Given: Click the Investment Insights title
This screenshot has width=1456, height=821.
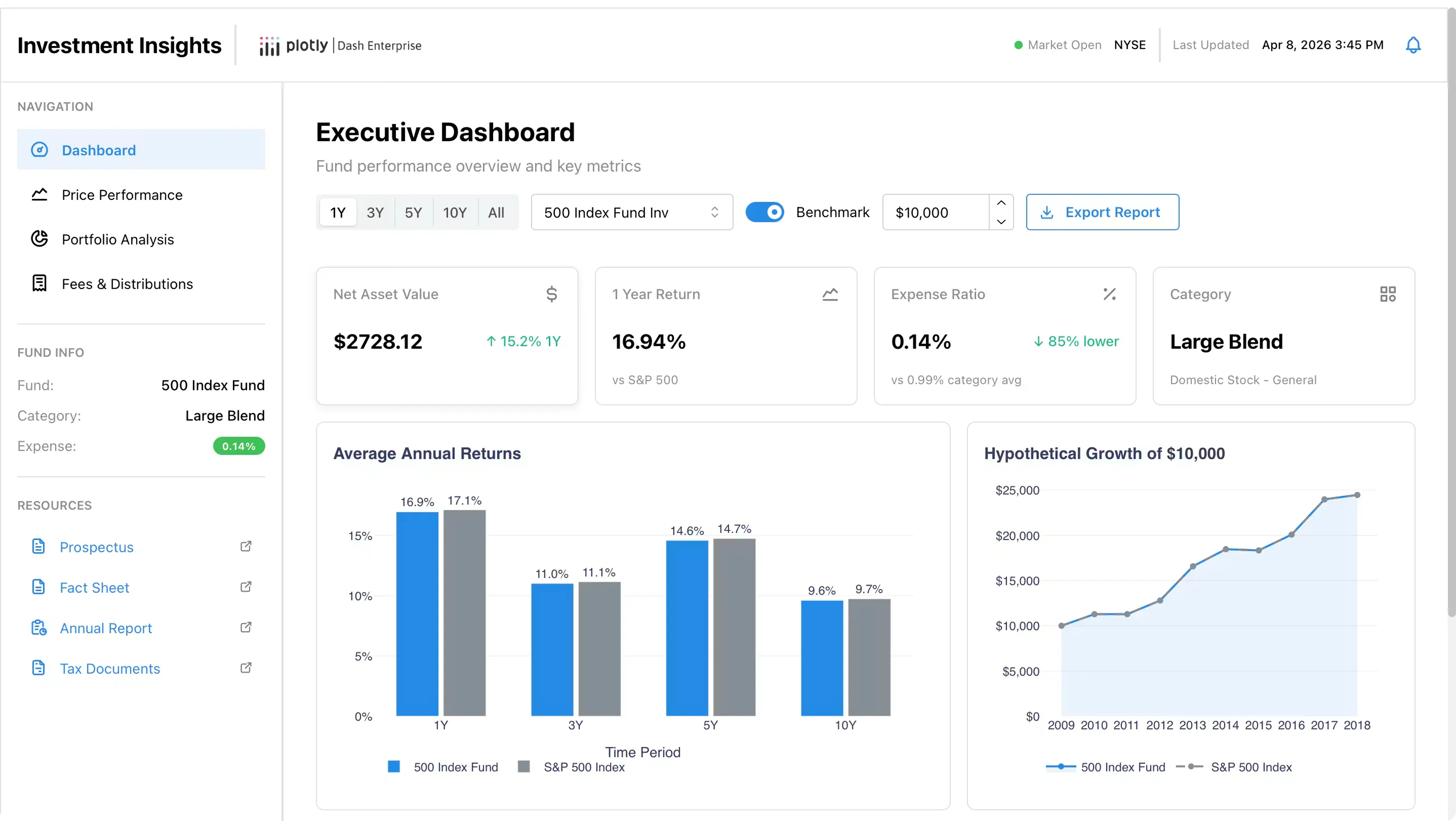Looking at the screenshot, I should point(119,45).
